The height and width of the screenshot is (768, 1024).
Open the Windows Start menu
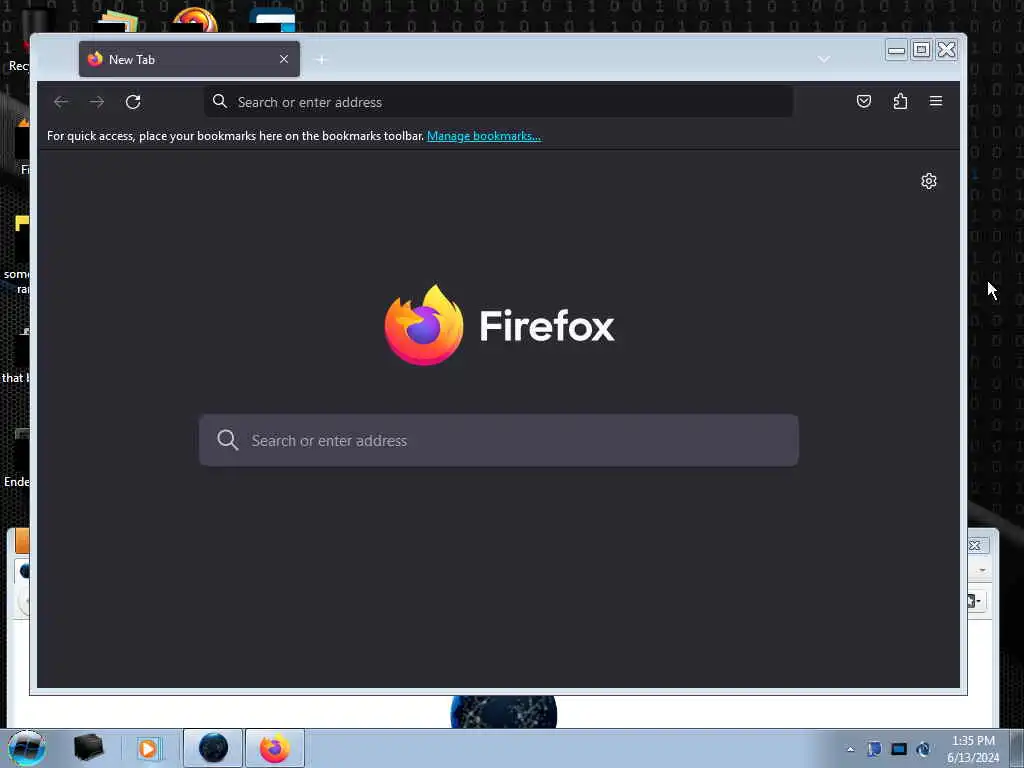(x=27, y=748)
